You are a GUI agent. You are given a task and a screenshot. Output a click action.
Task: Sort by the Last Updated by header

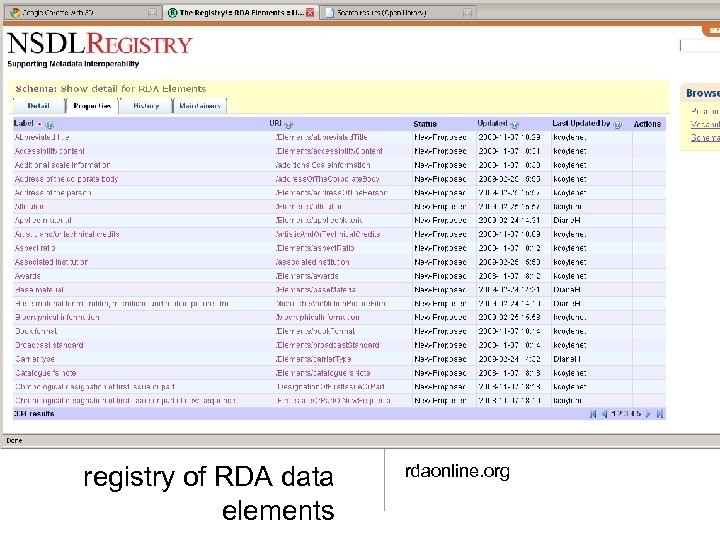581,124
